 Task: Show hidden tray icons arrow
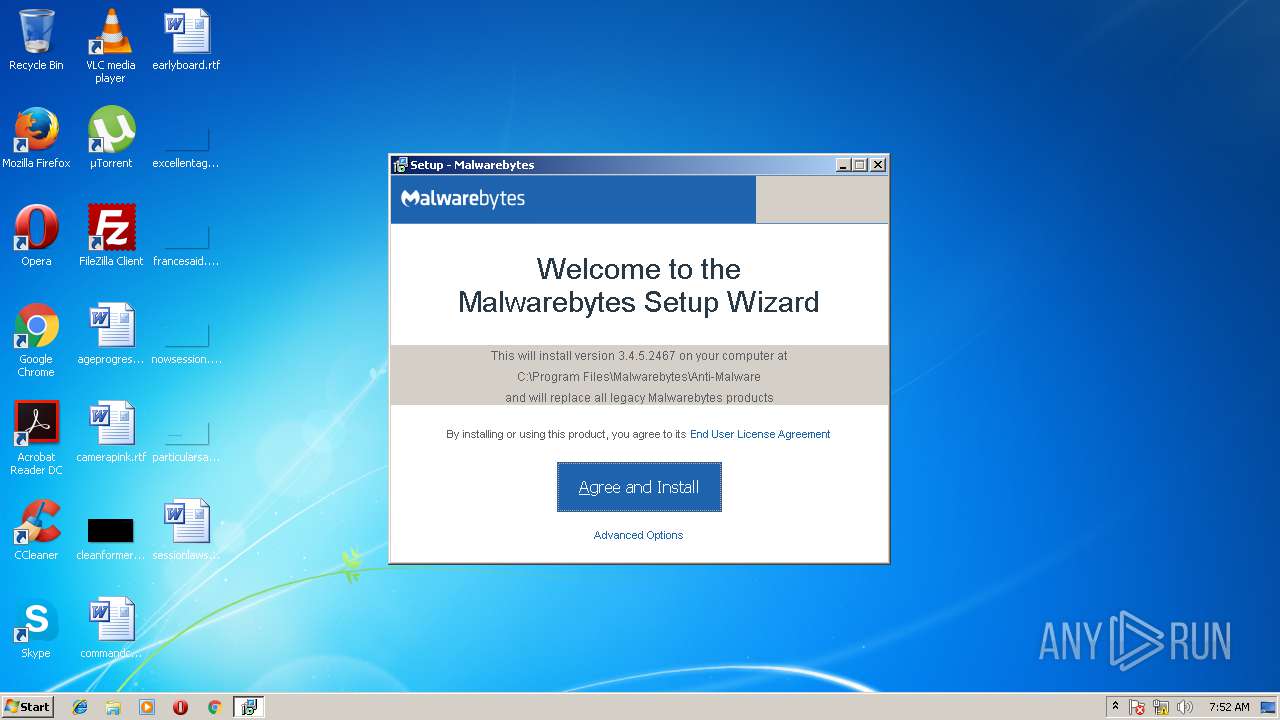pos(1115,707)
